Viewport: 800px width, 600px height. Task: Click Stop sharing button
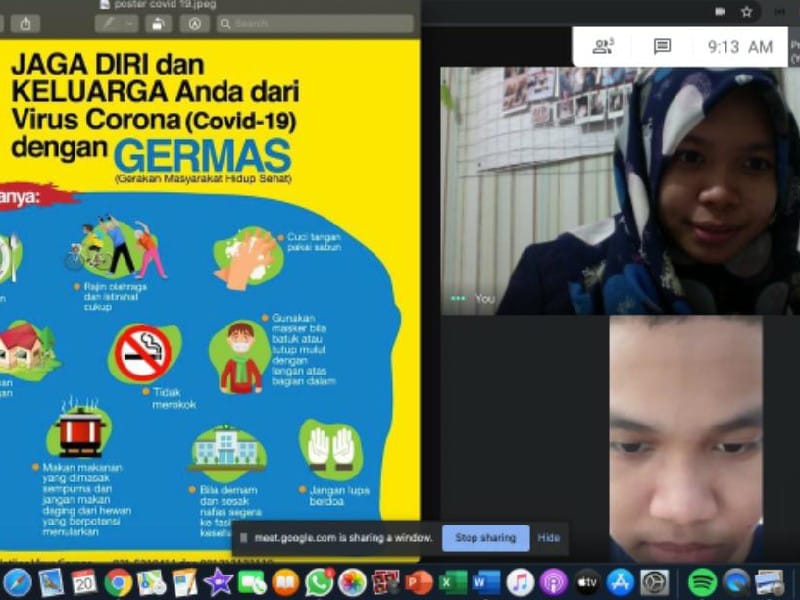coord(486,537)
